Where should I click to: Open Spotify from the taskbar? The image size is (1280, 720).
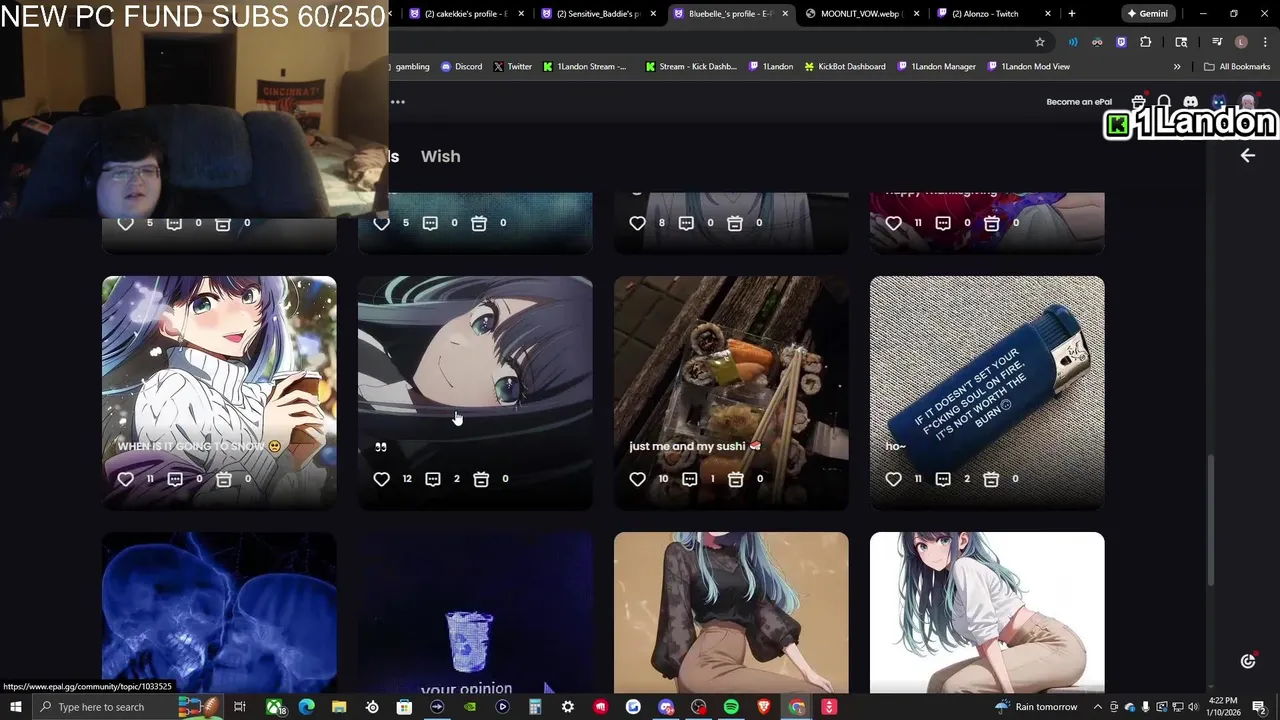pyautogui.click(x=731, y=707)
